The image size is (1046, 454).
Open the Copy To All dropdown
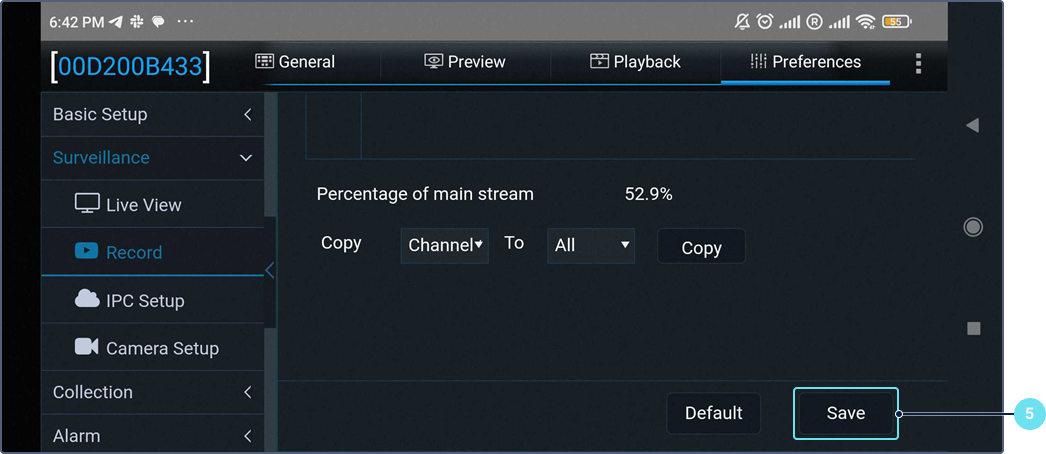(590, 245)
